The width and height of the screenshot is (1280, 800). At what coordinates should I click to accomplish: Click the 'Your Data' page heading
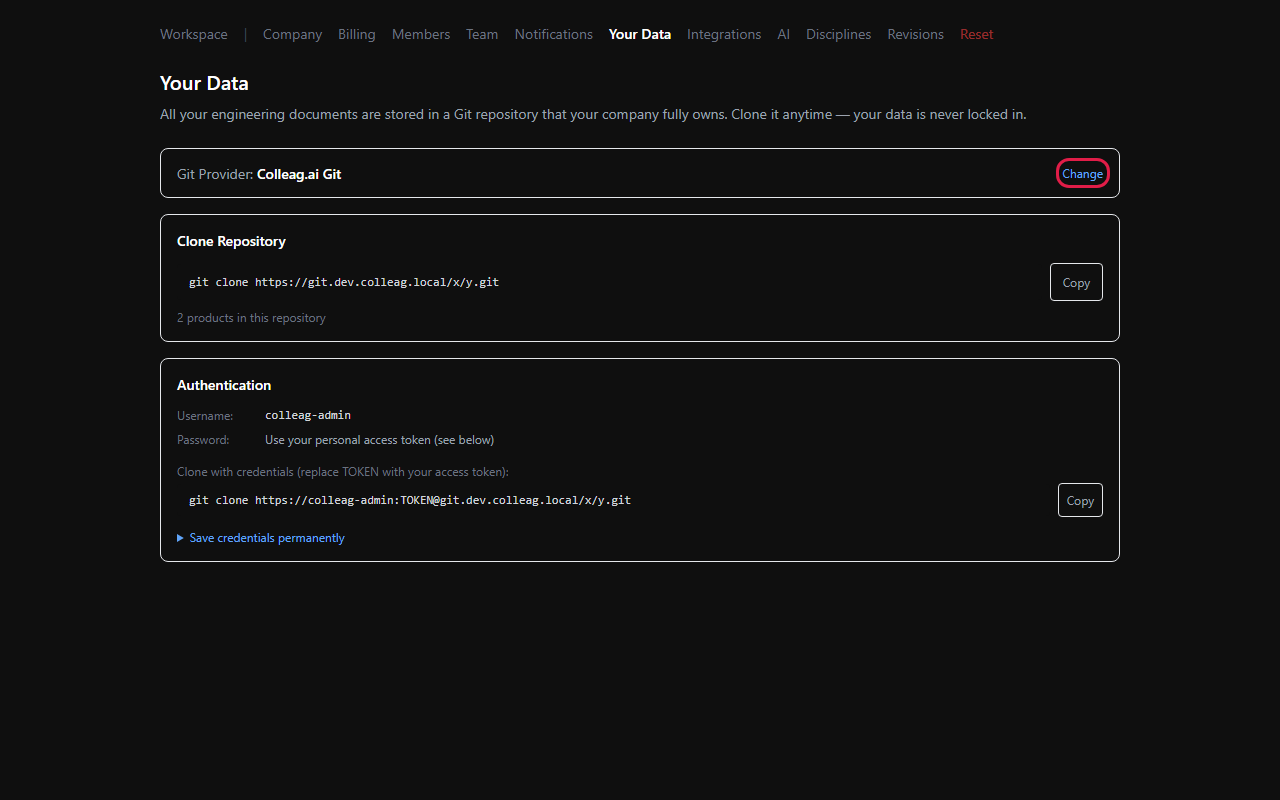[x=204, y=83]
